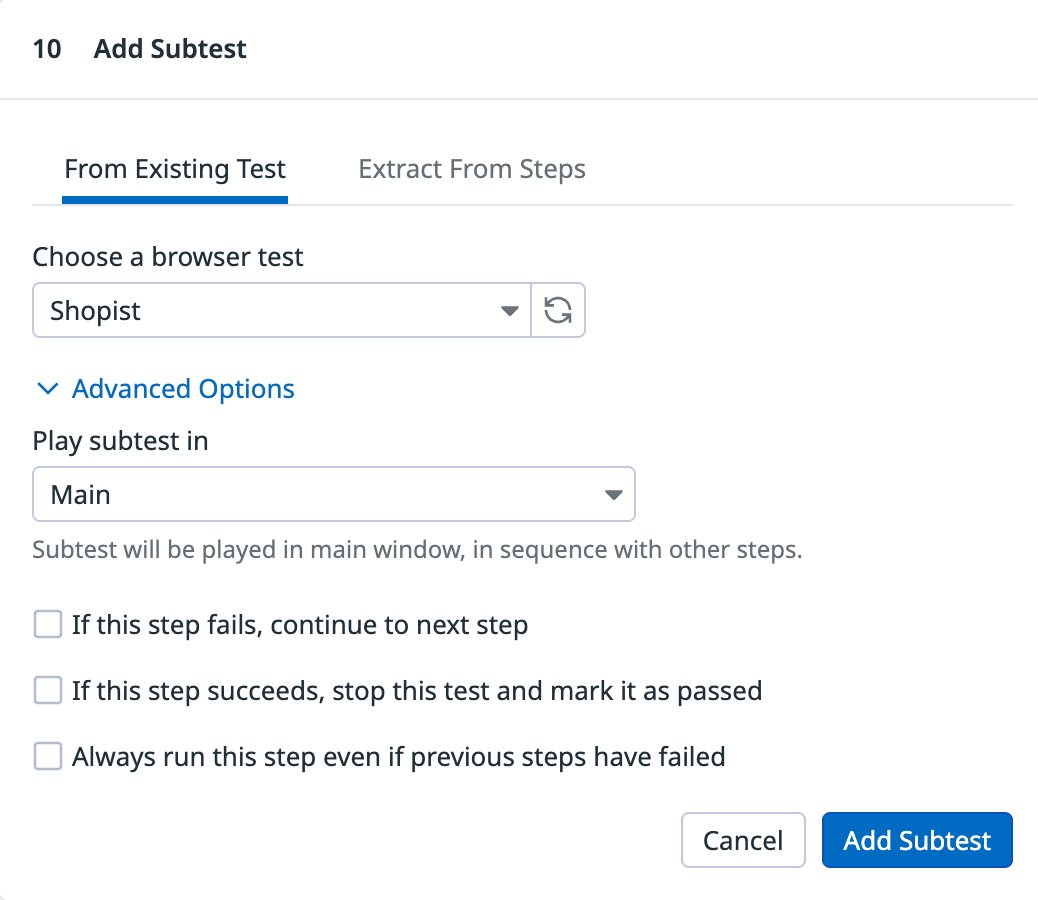1038x900 pixels.
Task: Click the refresh browser tests icon
Action: tap(558, 311)
